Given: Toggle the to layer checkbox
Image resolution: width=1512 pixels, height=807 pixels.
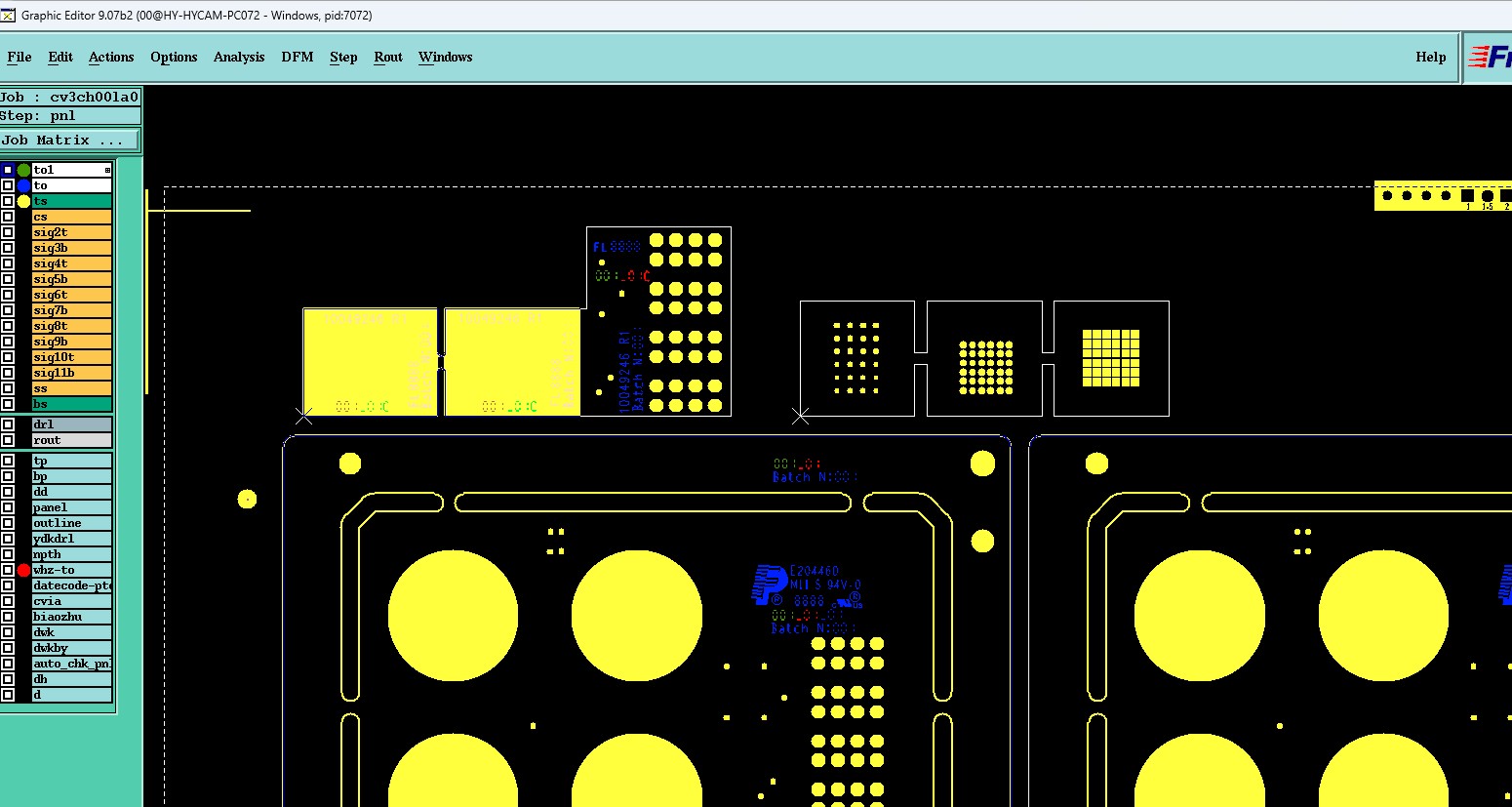Looking at the screenshot, I should coord(8,185).
